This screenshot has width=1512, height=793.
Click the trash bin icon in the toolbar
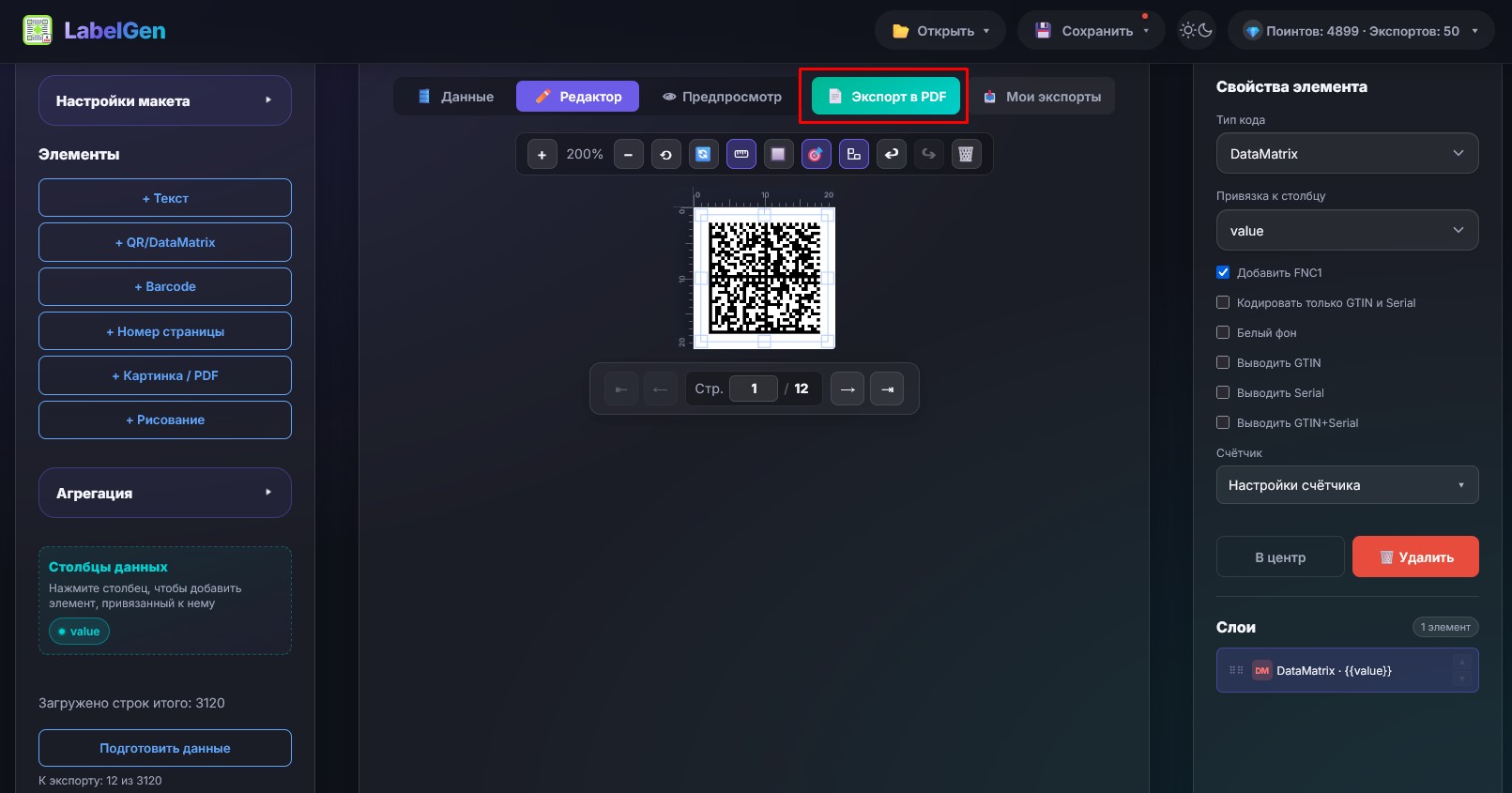pos(966,154)
